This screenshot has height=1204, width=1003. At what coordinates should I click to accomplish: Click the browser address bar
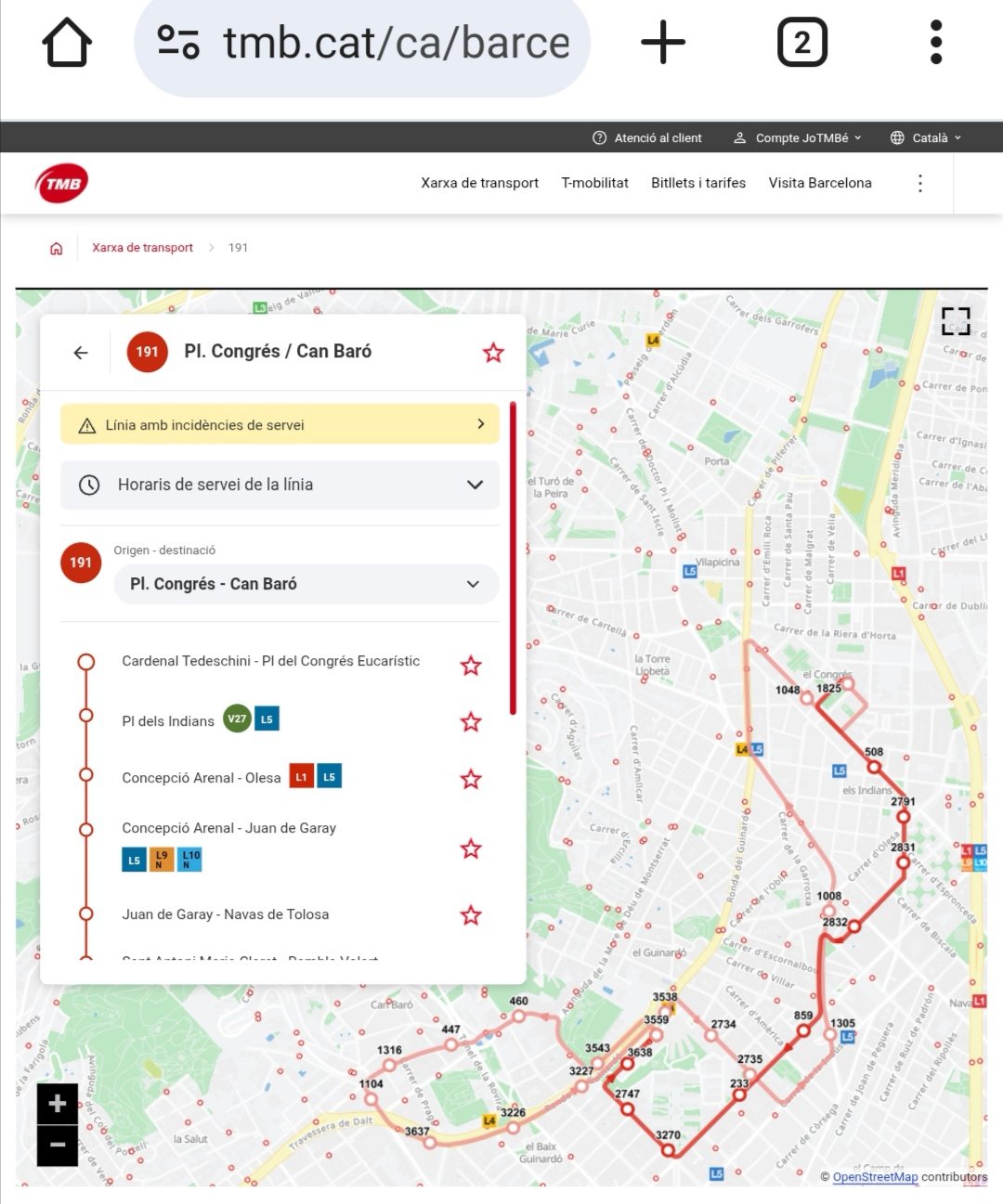coord(362,43)
